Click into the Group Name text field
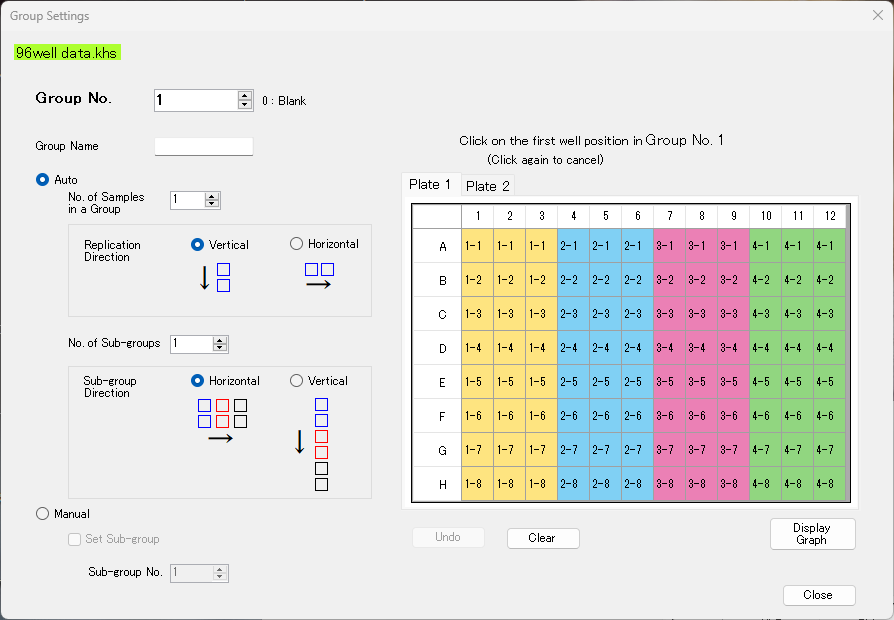This screenshot has width=894, height=620. pos(204,147)
